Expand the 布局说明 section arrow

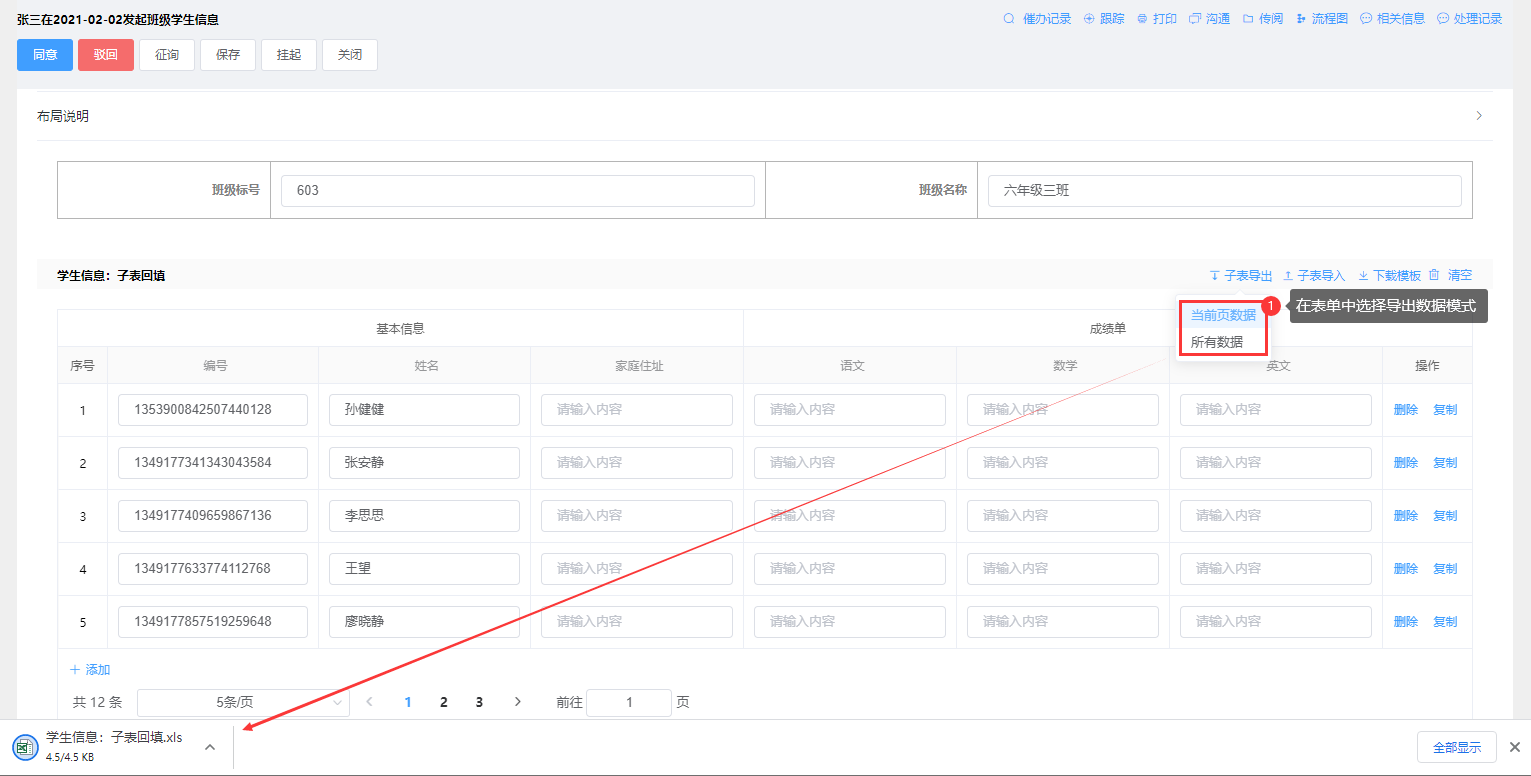(1479, 116)
